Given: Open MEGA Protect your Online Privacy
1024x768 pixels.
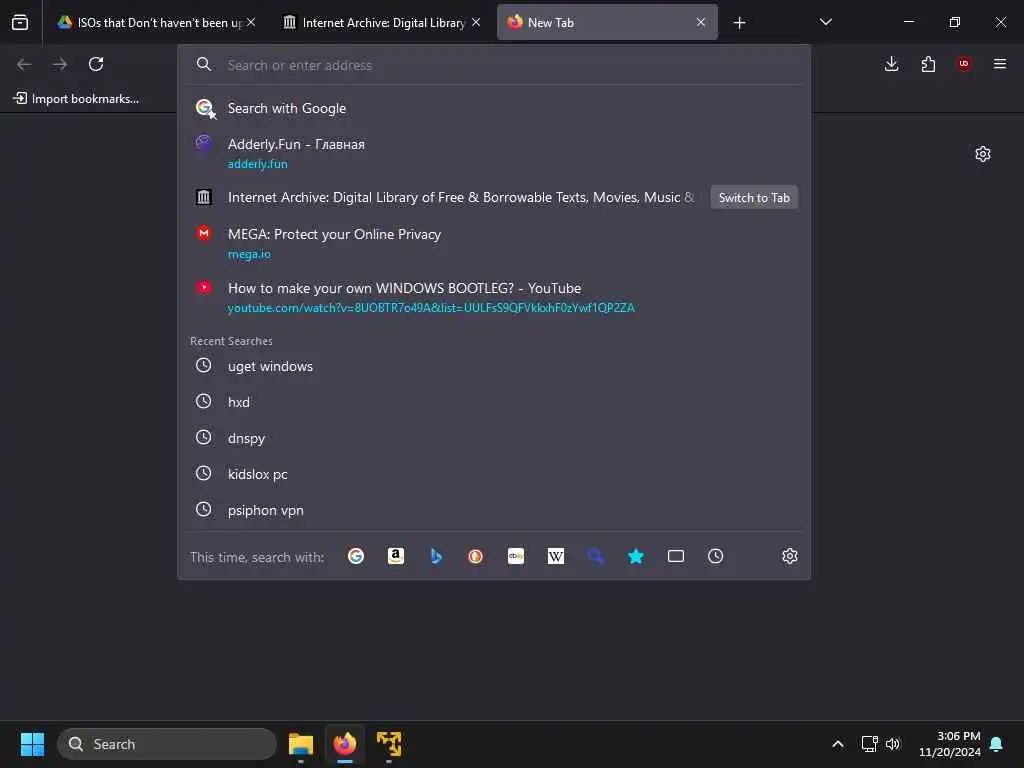Looking at the screenshot, I should pos(494,243).
